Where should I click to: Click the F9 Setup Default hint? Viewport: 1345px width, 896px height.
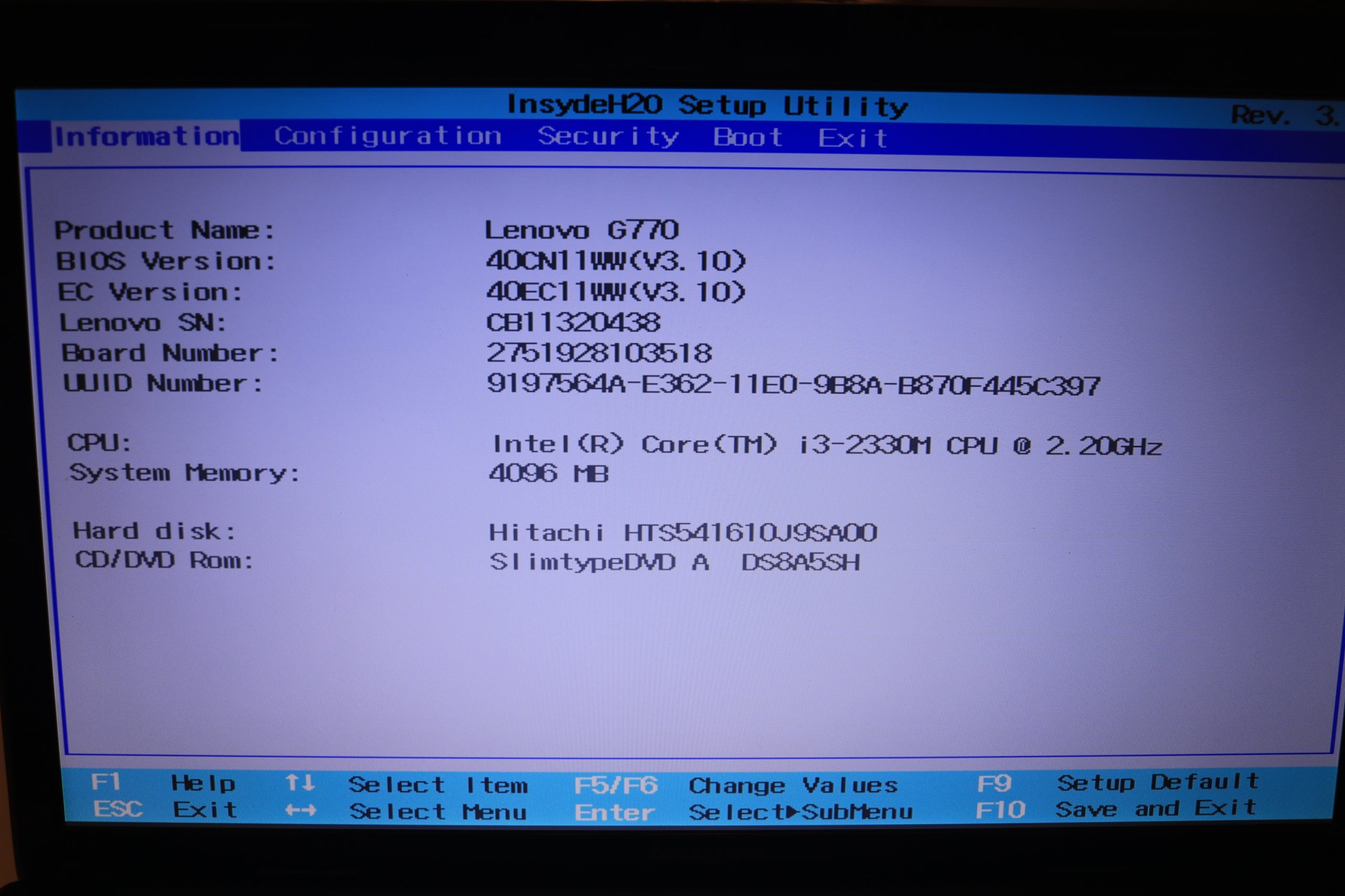click(x=1118, y=782)
